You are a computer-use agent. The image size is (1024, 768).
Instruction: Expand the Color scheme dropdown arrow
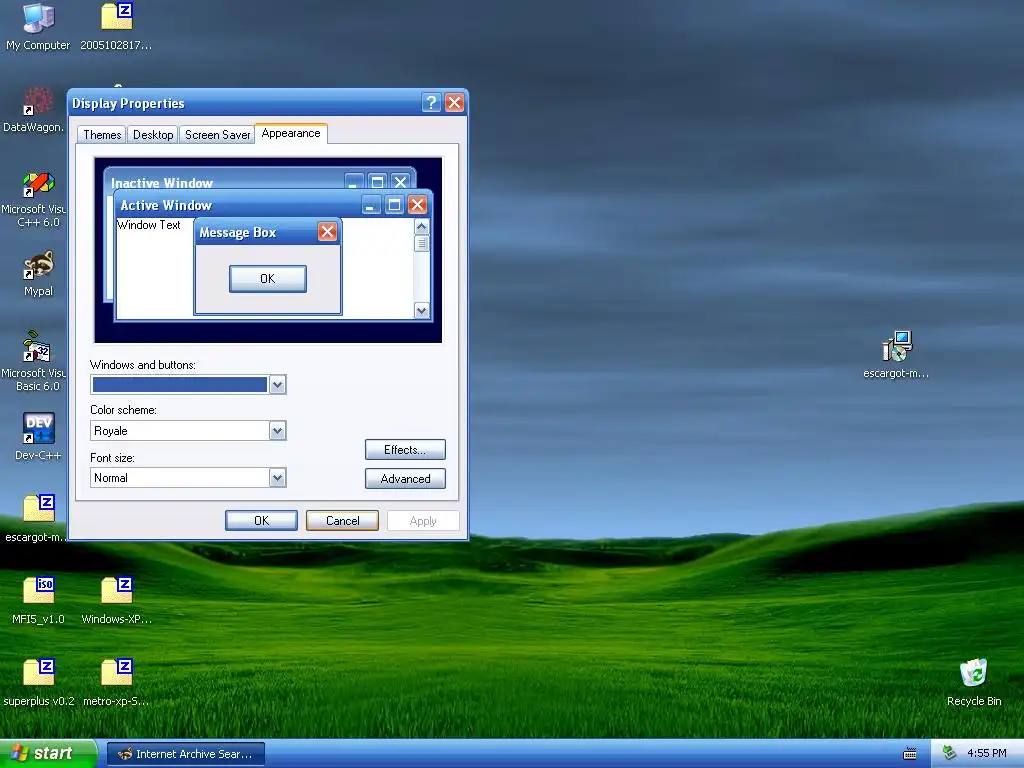click(x=277, y=431)
